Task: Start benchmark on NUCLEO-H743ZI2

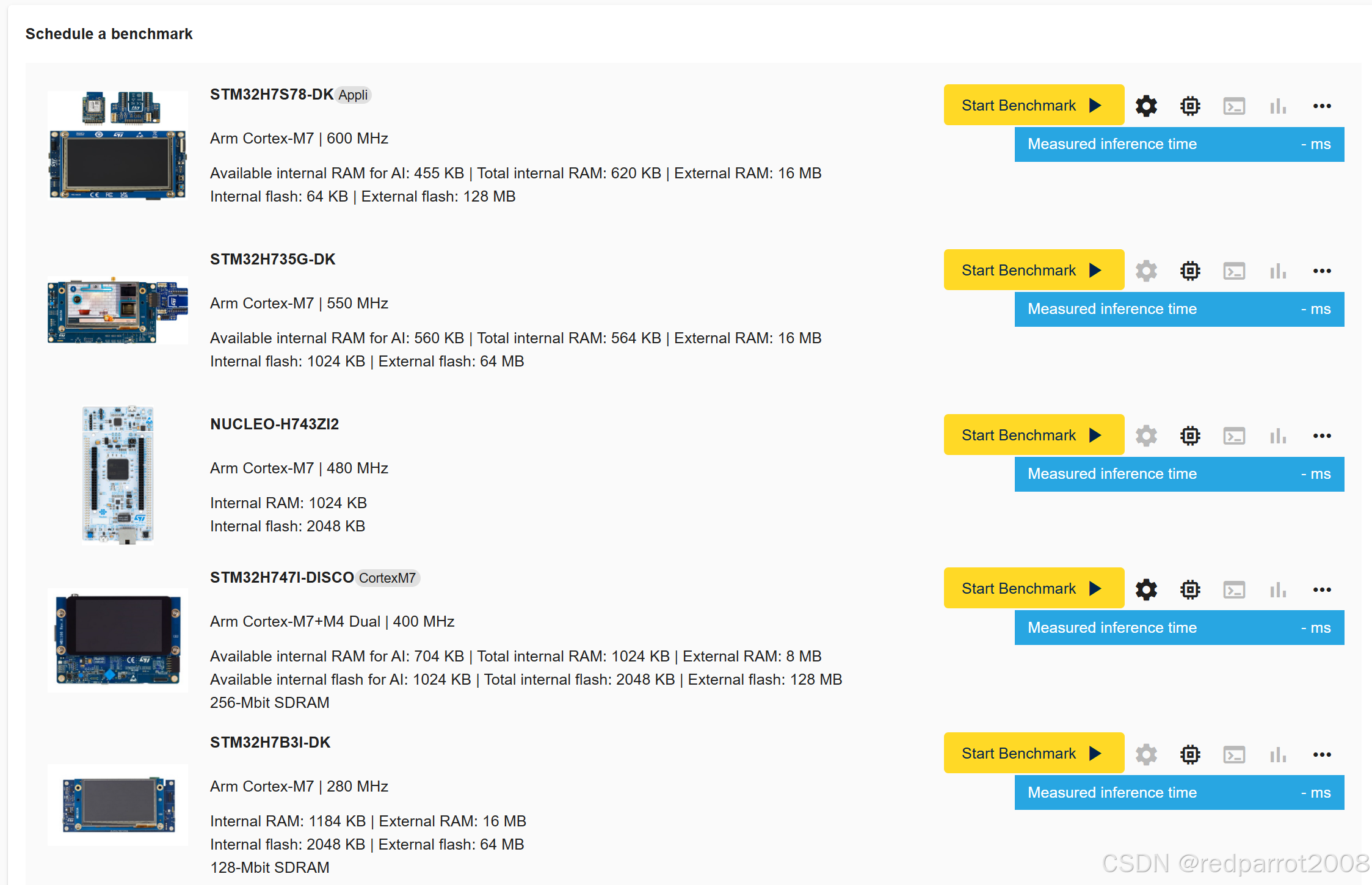Action: point(1033,435)
